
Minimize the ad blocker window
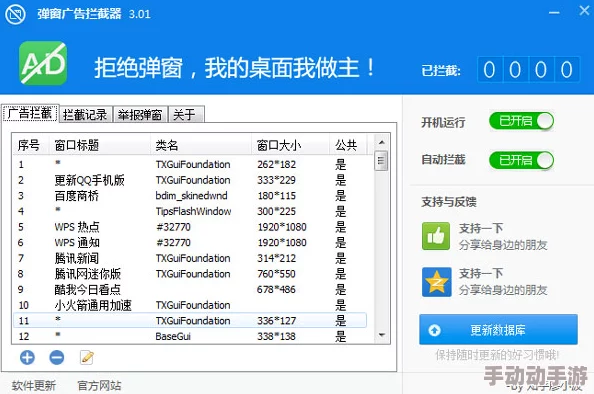(x=554, y=12)
